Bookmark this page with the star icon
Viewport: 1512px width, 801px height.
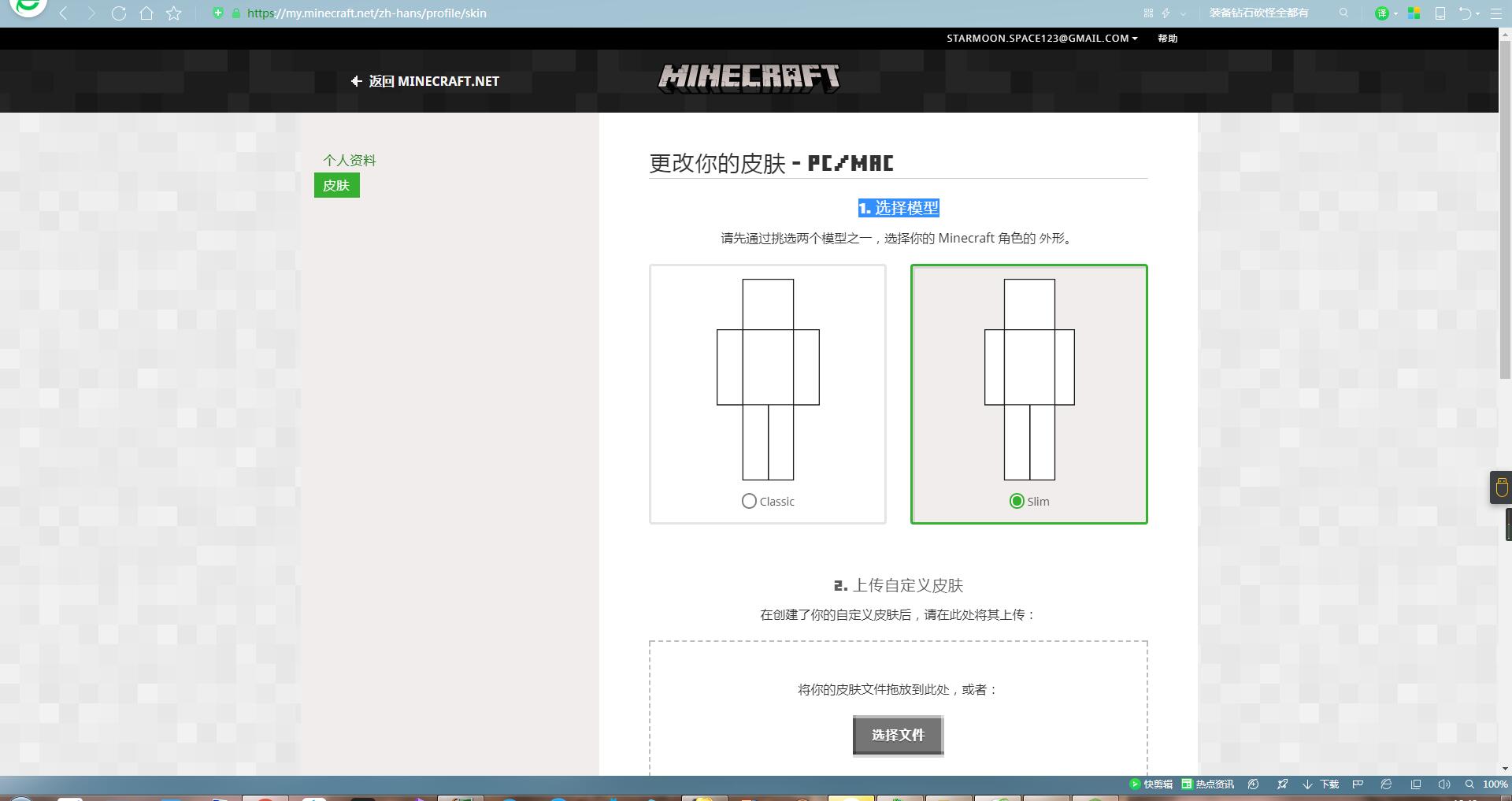pos(174,13)
